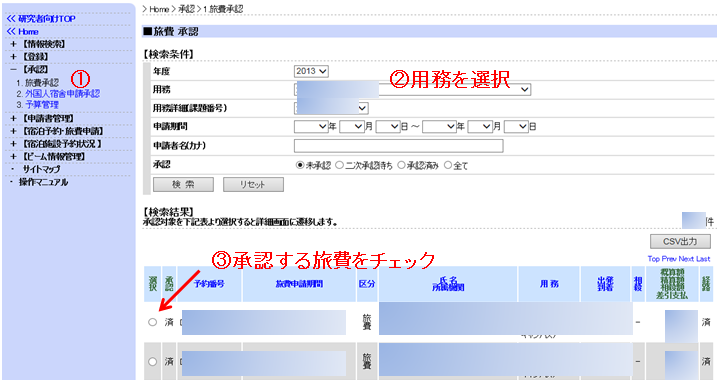The image size is (719, 385).
Task: Select the 全て radio option
Action: coord(448,165)
